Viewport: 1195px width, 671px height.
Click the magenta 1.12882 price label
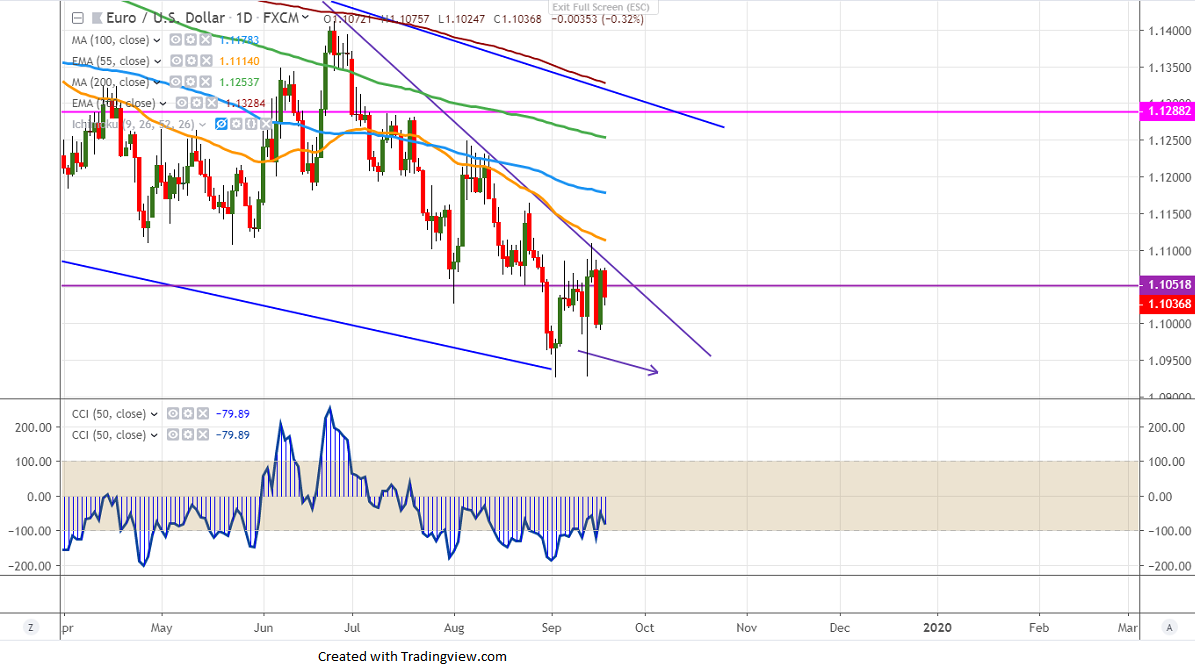tap(1168, 111)
